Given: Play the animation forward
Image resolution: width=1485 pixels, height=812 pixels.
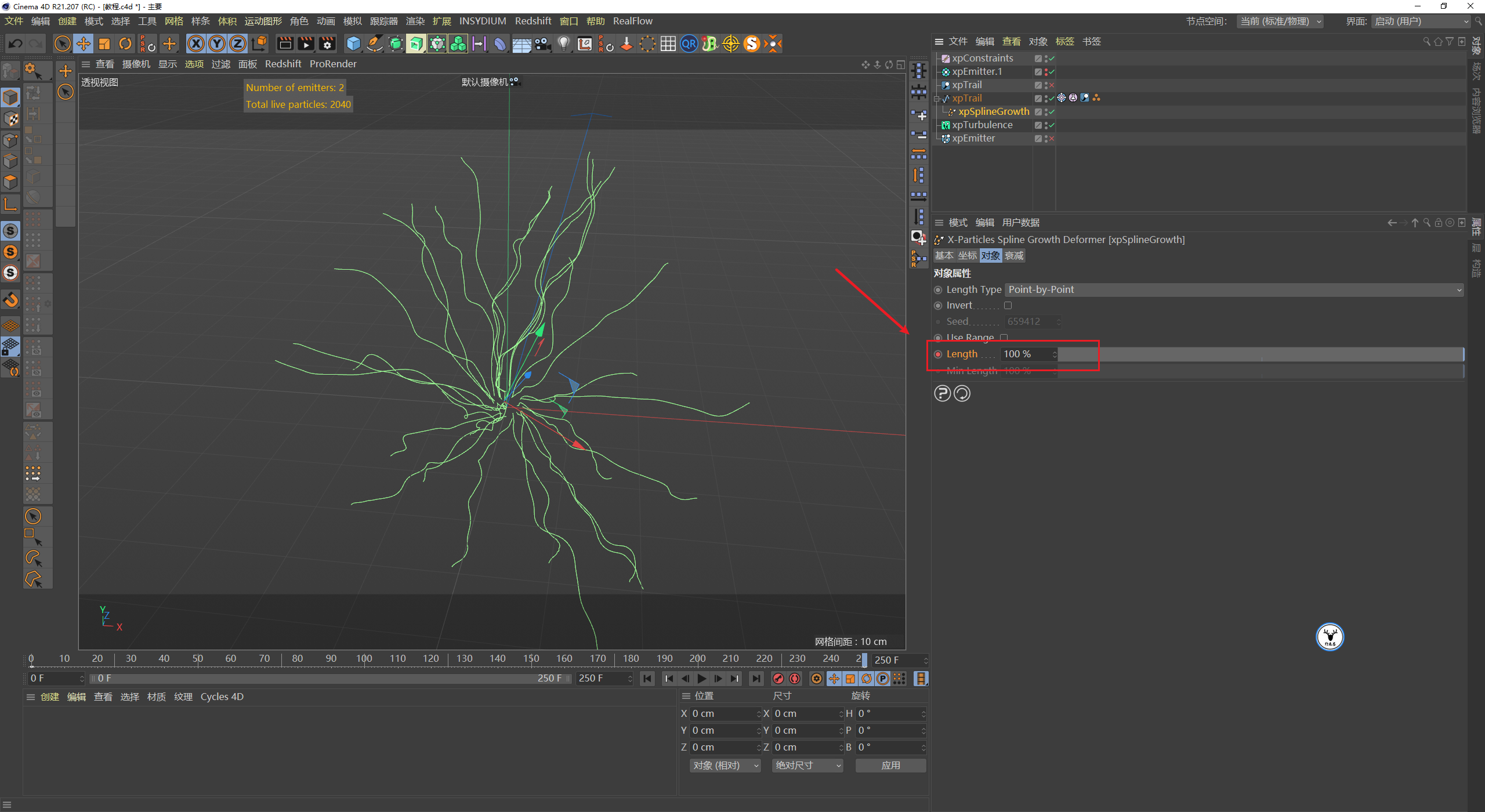Looking at the screenshot, I should pos(702,678).
